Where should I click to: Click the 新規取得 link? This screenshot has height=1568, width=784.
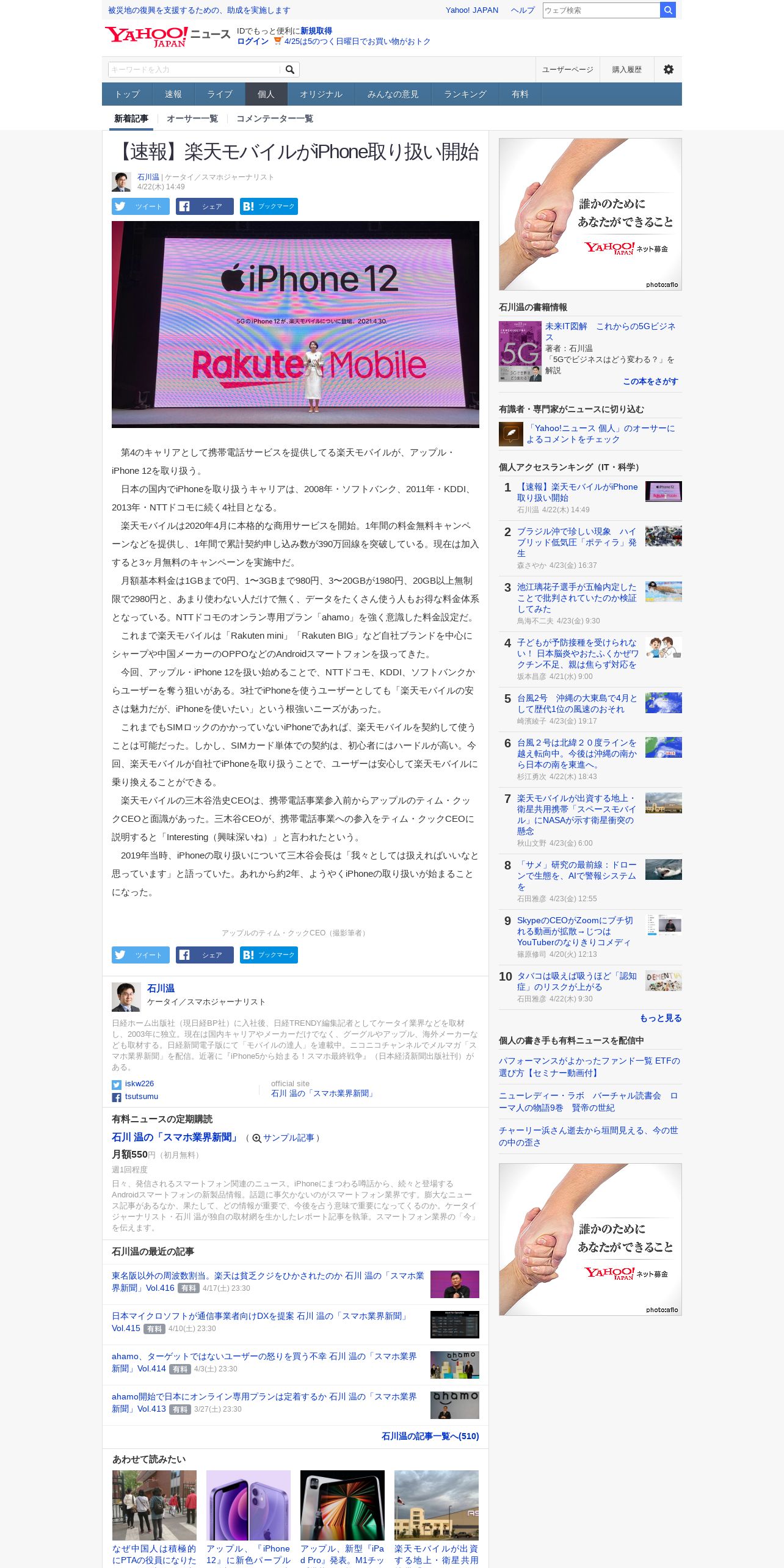tap(316, 31)
